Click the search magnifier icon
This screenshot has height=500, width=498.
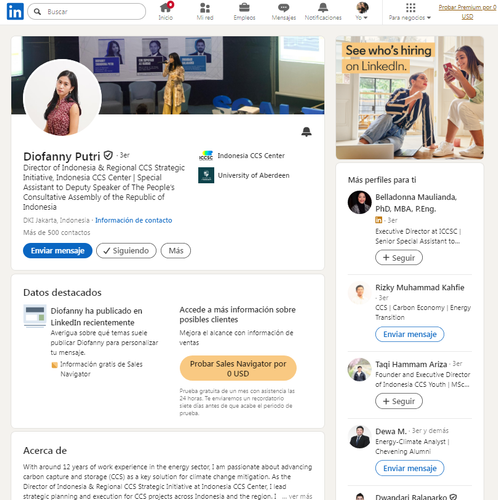coord(37,12)
